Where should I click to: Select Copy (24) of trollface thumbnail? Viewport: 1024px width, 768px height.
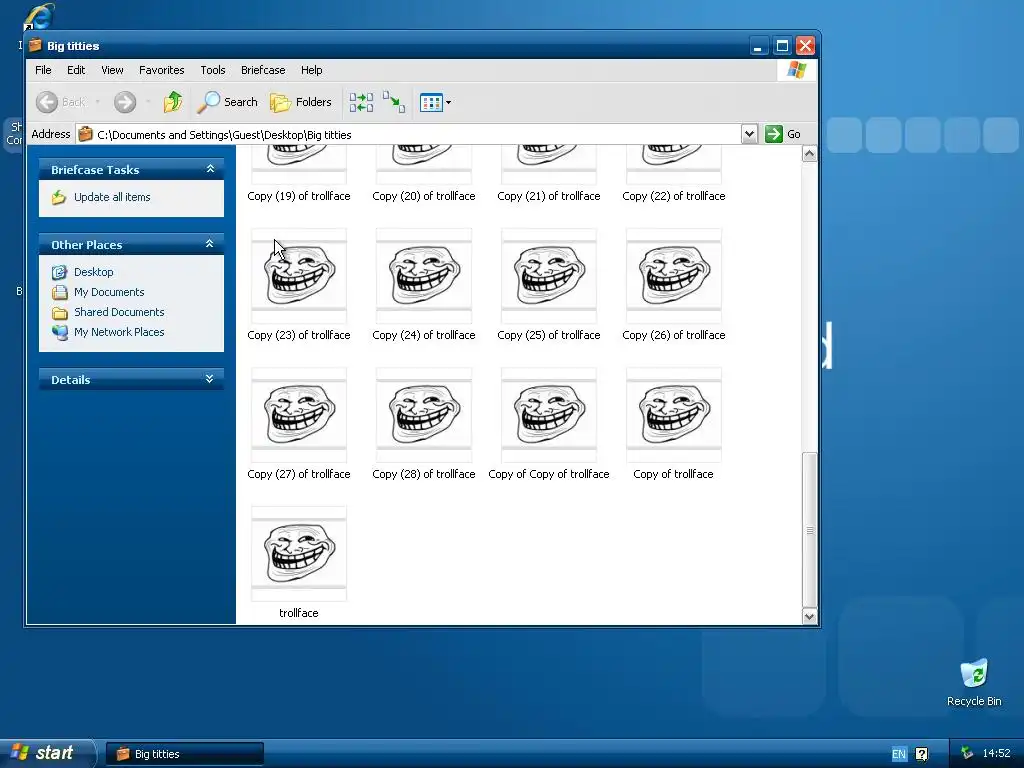click(424, 276)
